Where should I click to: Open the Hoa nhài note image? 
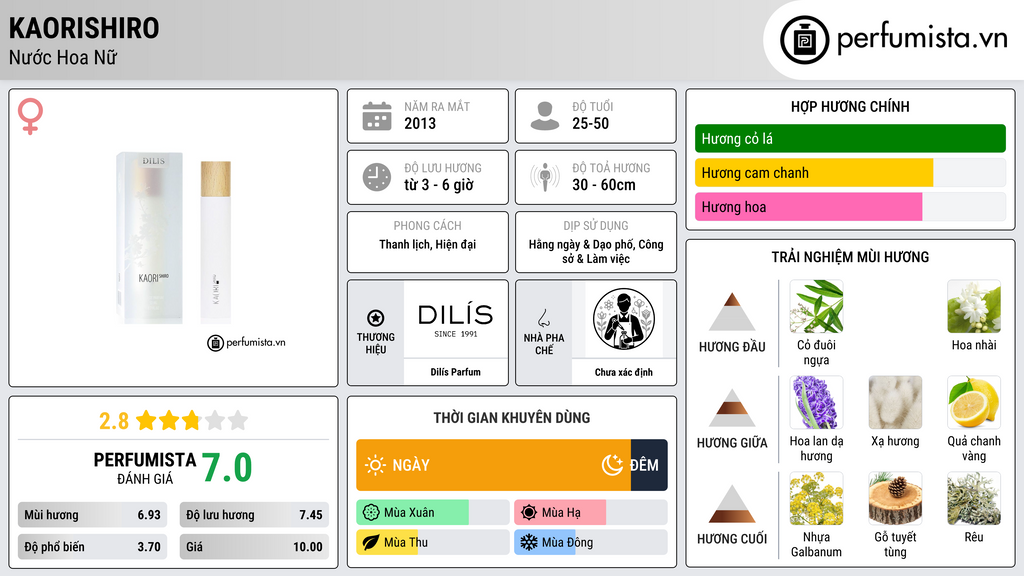pyautogui.click(x=974, y=306)
